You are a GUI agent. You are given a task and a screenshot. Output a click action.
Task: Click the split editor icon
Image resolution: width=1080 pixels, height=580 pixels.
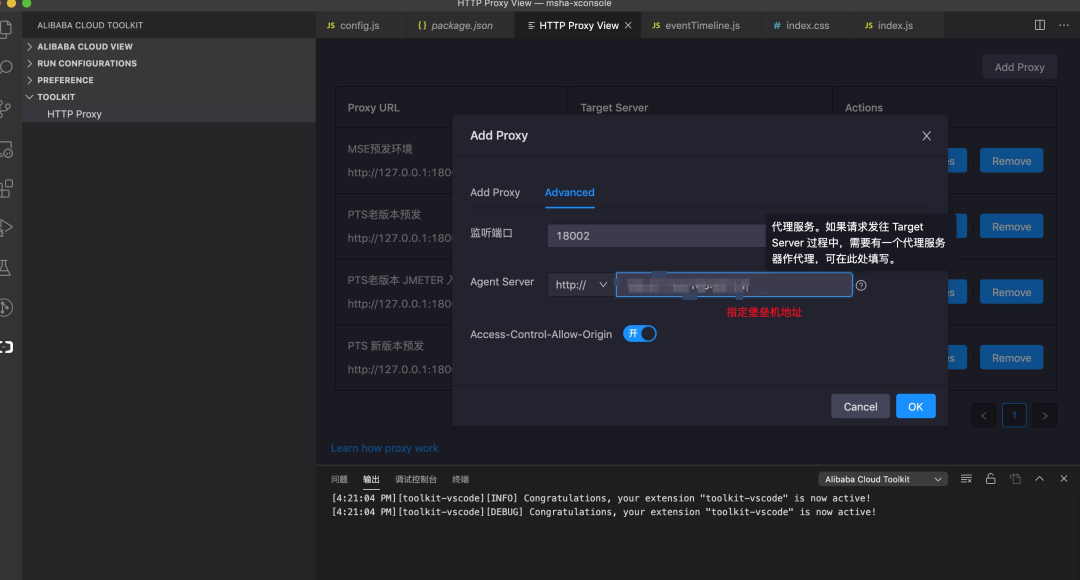tap(1040, 25)
